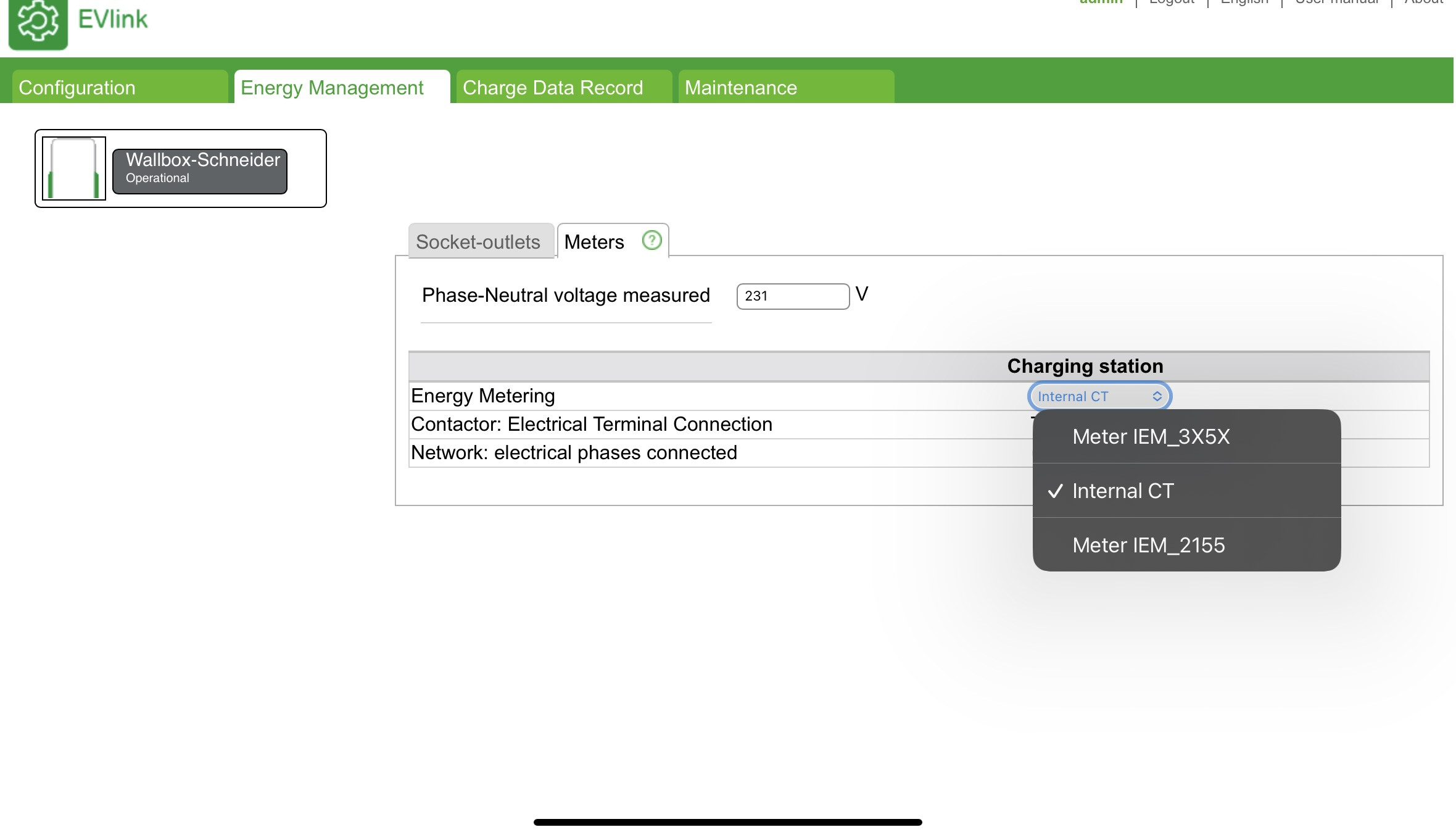Viewport: 1456px width, 835px height.
Task: Open the User manual link
Action: (x=1336, y=2)
